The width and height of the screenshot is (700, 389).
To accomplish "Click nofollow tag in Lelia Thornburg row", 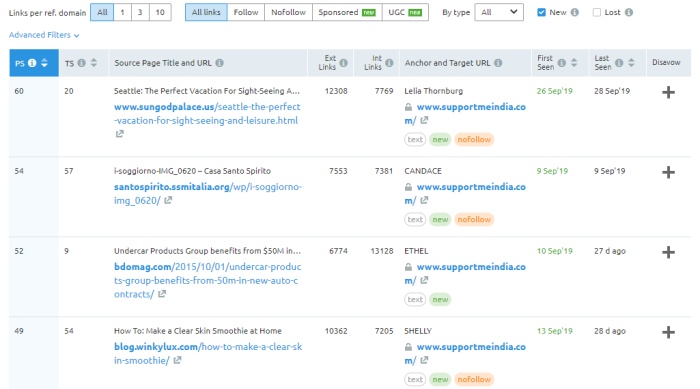I will (x=474, y=139).
